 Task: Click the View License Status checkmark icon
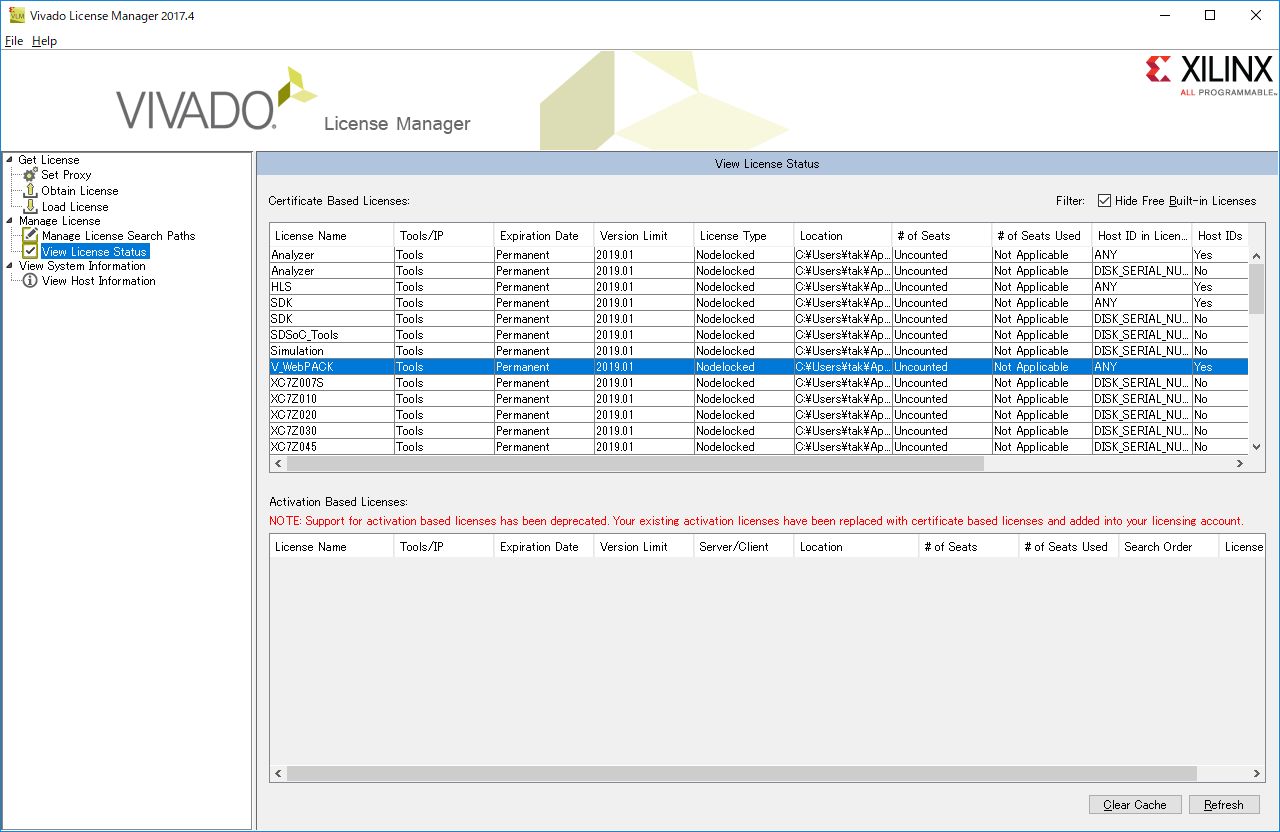pyautogui.click(x=30, y=252)
